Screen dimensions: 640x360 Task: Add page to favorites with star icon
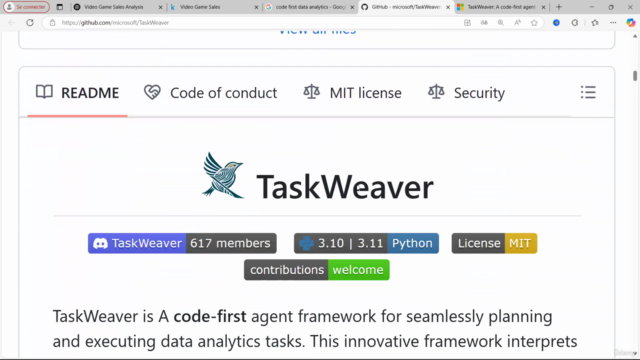[x=534, y=23]
